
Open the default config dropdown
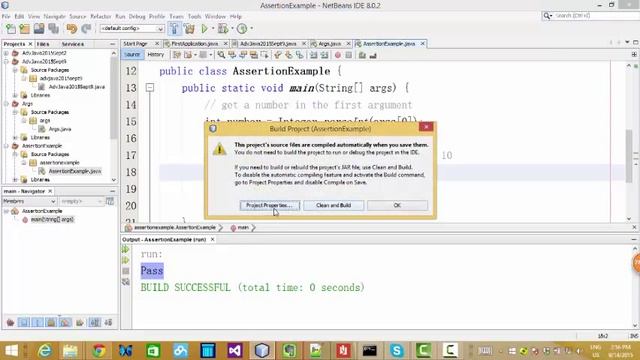coord(132,29)
